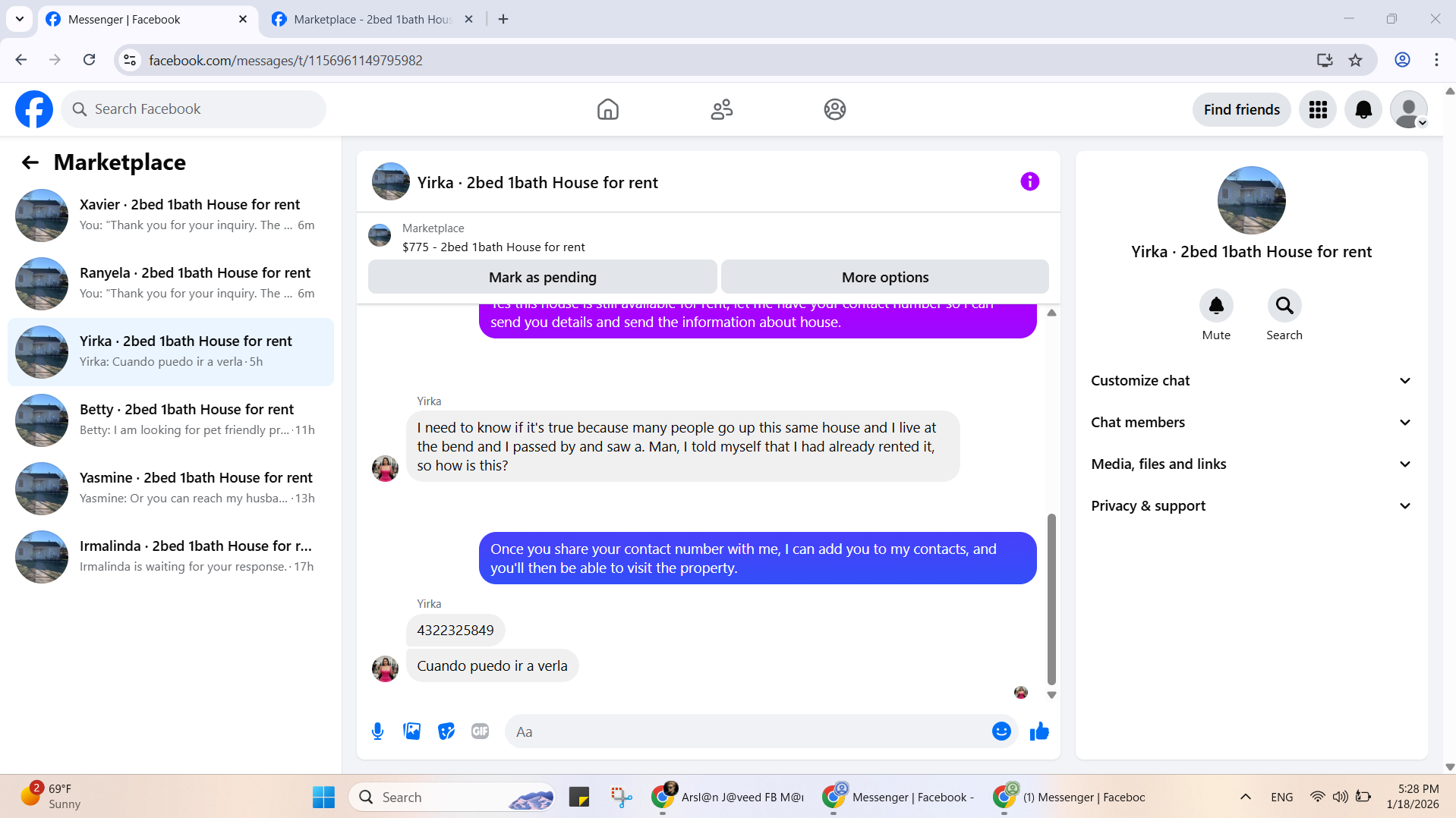Screen dimensions: 1456x818
Task: Open the listing thumbnail in right panel
Action: [x=1251, y=200]
